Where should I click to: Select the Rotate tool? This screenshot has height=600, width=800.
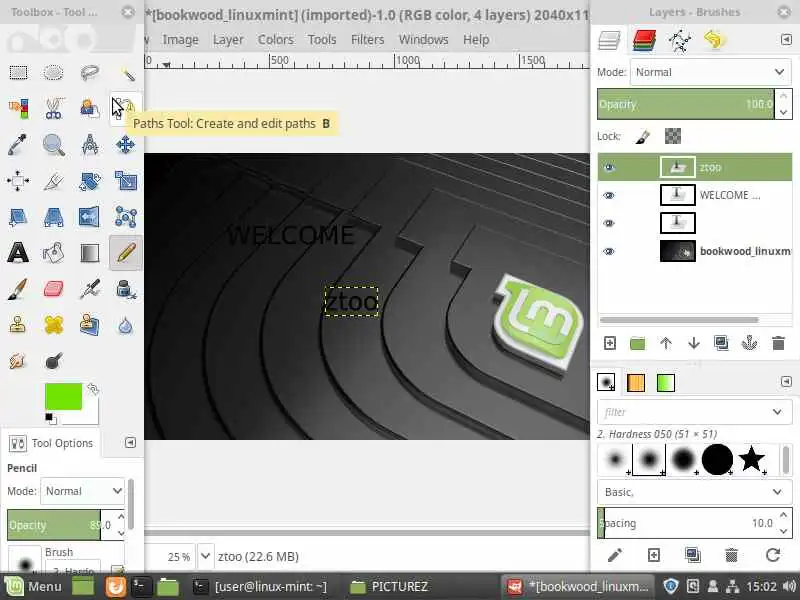point(90,181)
